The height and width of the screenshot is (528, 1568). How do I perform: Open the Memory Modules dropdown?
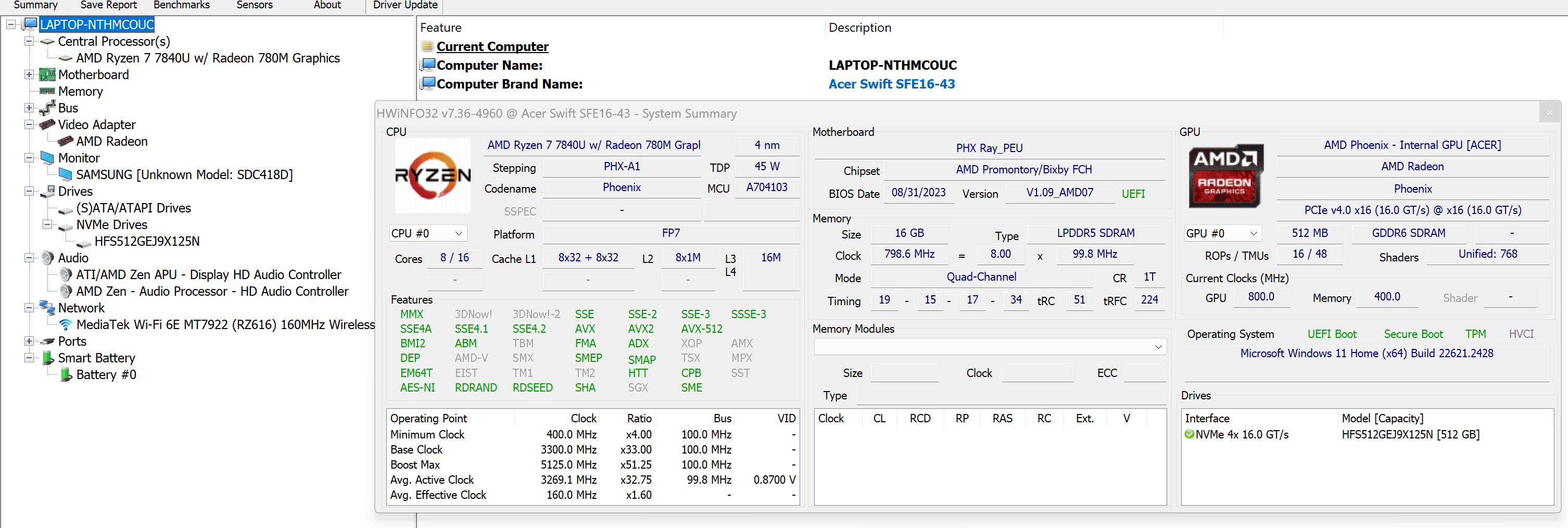pos(990,346)
